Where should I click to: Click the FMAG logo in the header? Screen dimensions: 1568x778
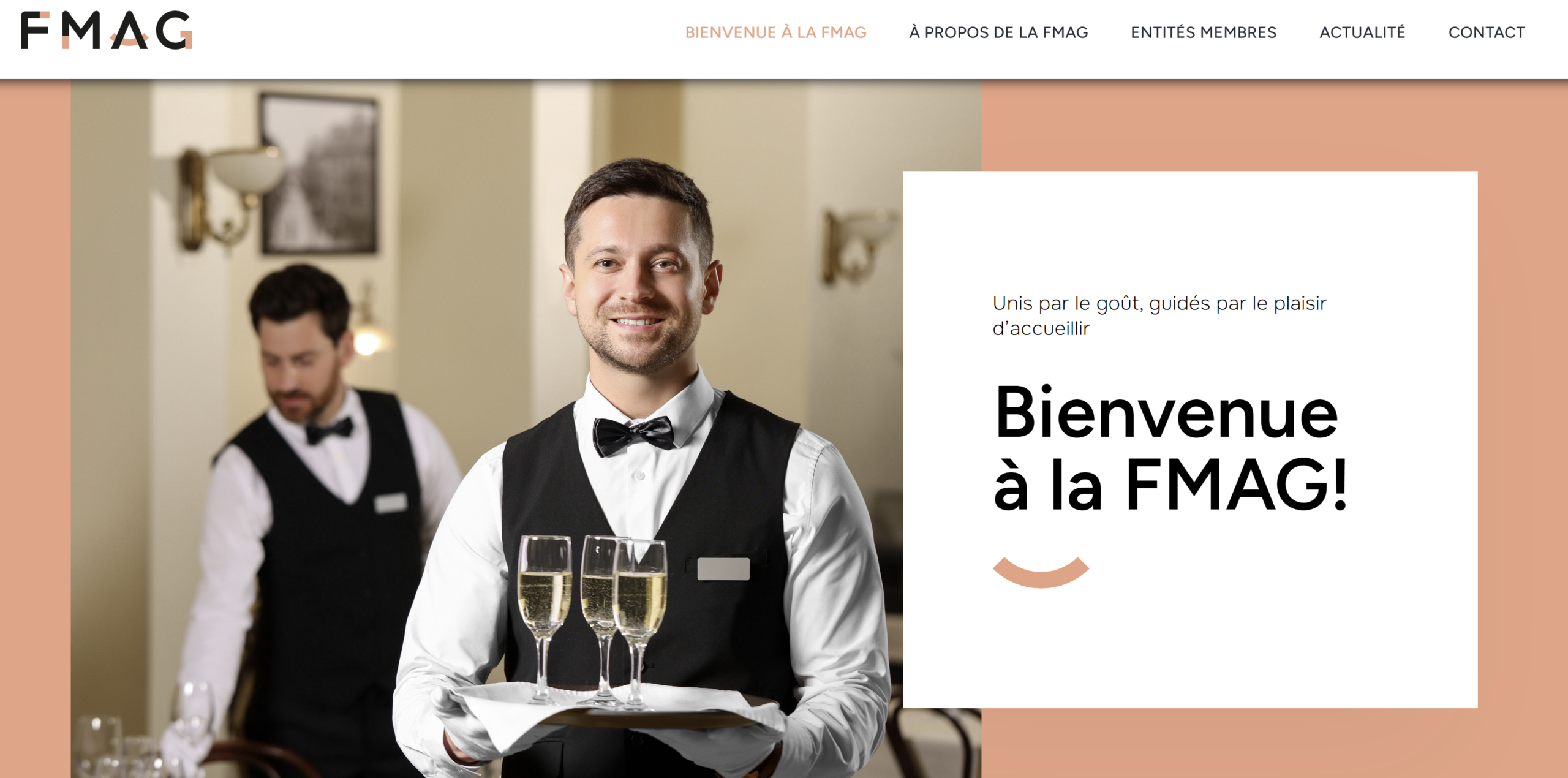pyautogui.click(x=107, y=31)
